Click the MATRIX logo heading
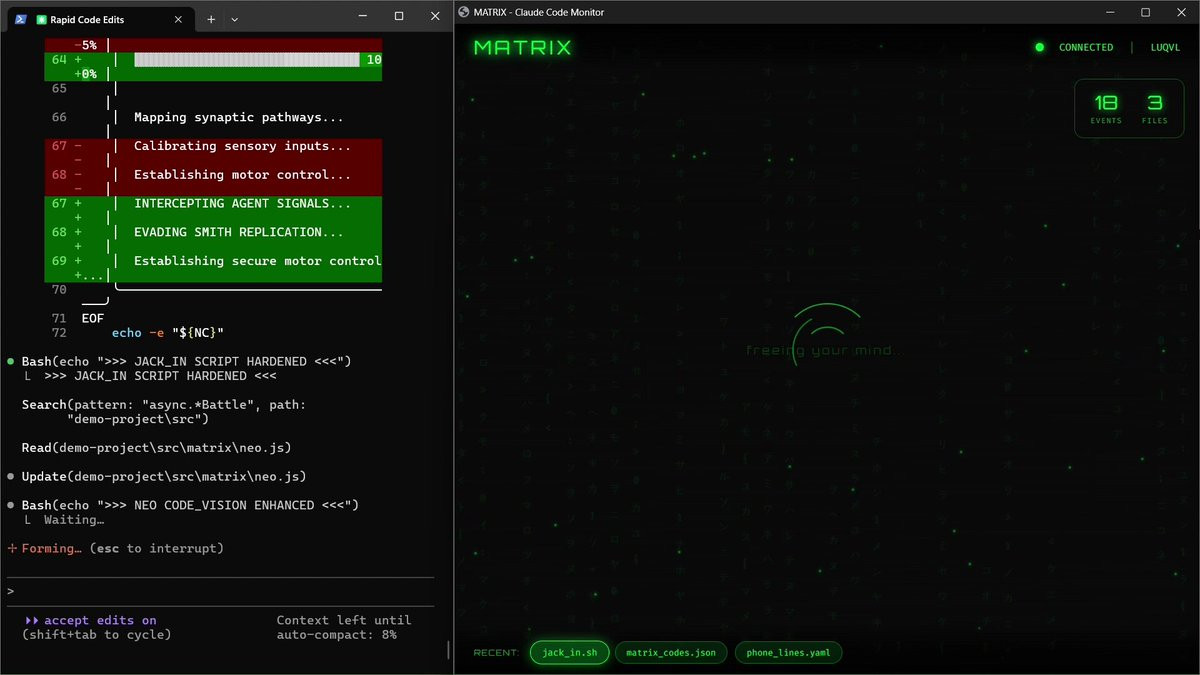1200x675 pixels. point(523,47)
